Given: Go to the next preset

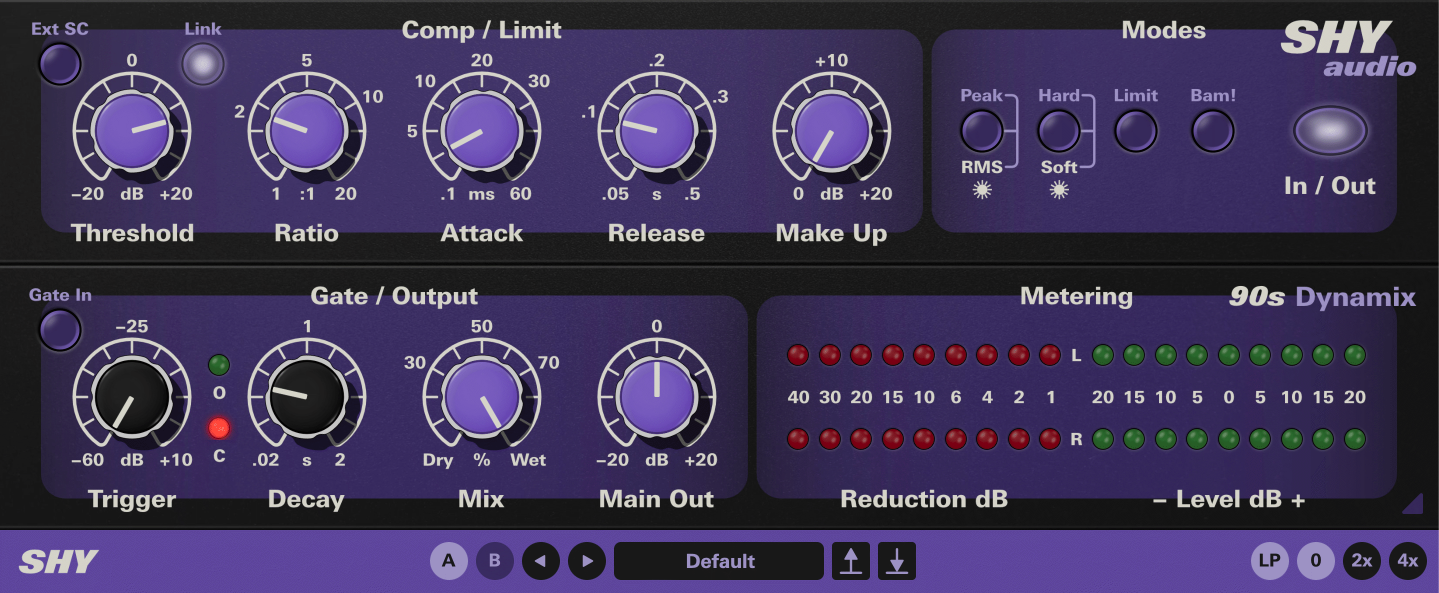Looking at the screenshot, I should [x=586, y=561].
